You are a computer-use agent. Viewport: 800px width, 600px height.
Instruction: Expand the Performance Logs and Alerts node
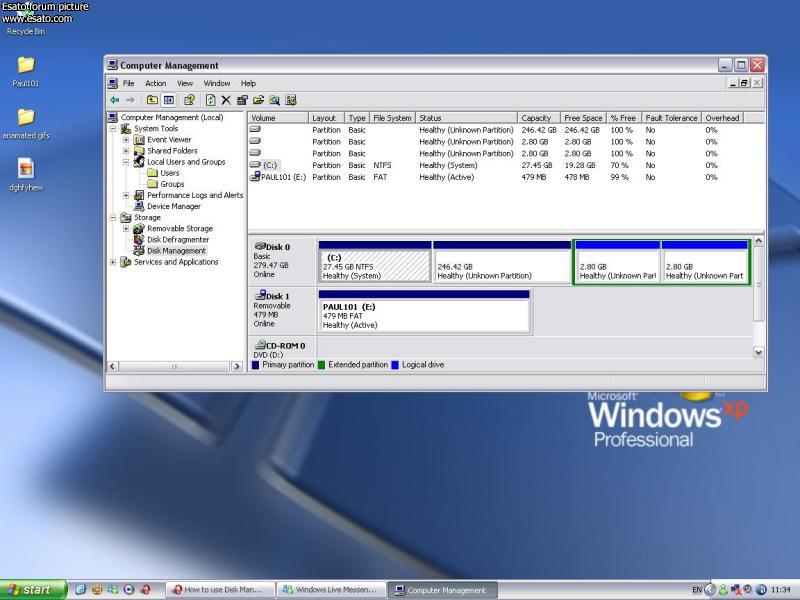click(x=126, y=195)
